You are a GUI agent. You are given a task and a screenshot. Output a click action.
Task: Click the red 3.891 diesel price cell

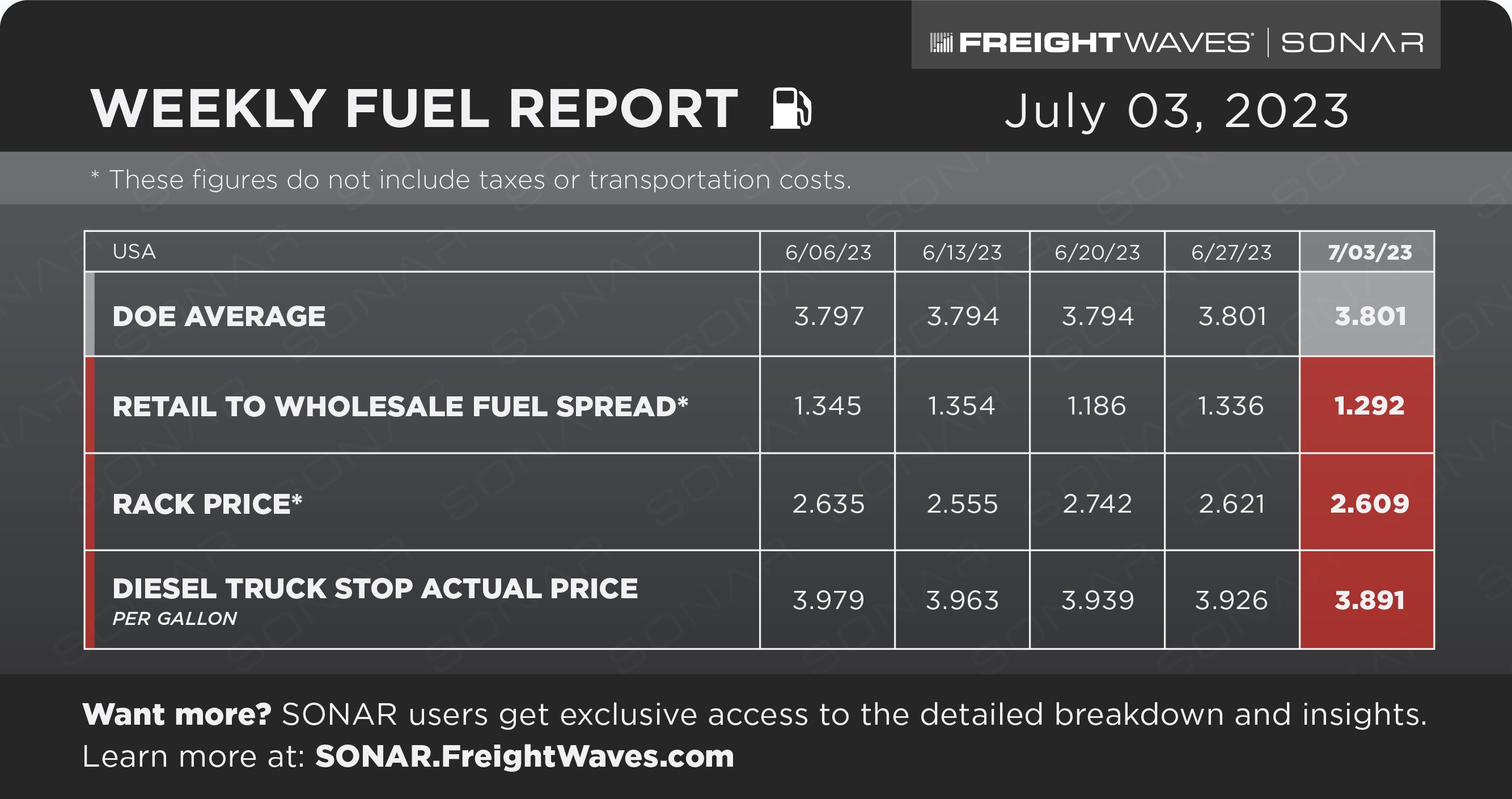pos(1366,599)
